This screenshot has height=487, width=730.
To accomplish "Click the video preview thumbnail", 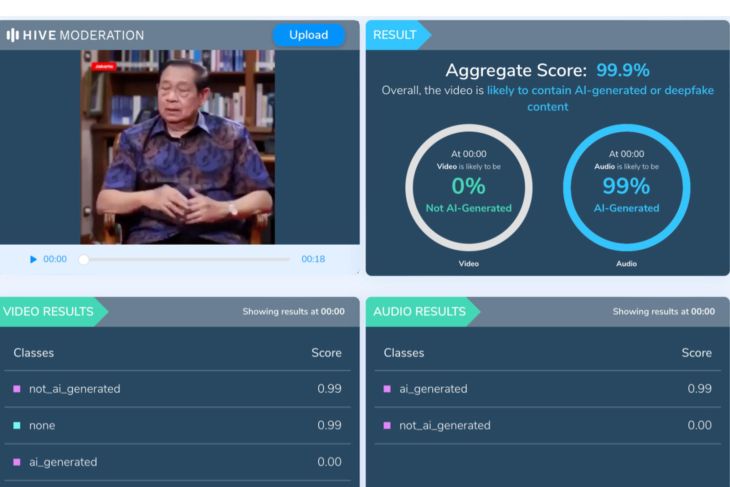I will (178, 147).
